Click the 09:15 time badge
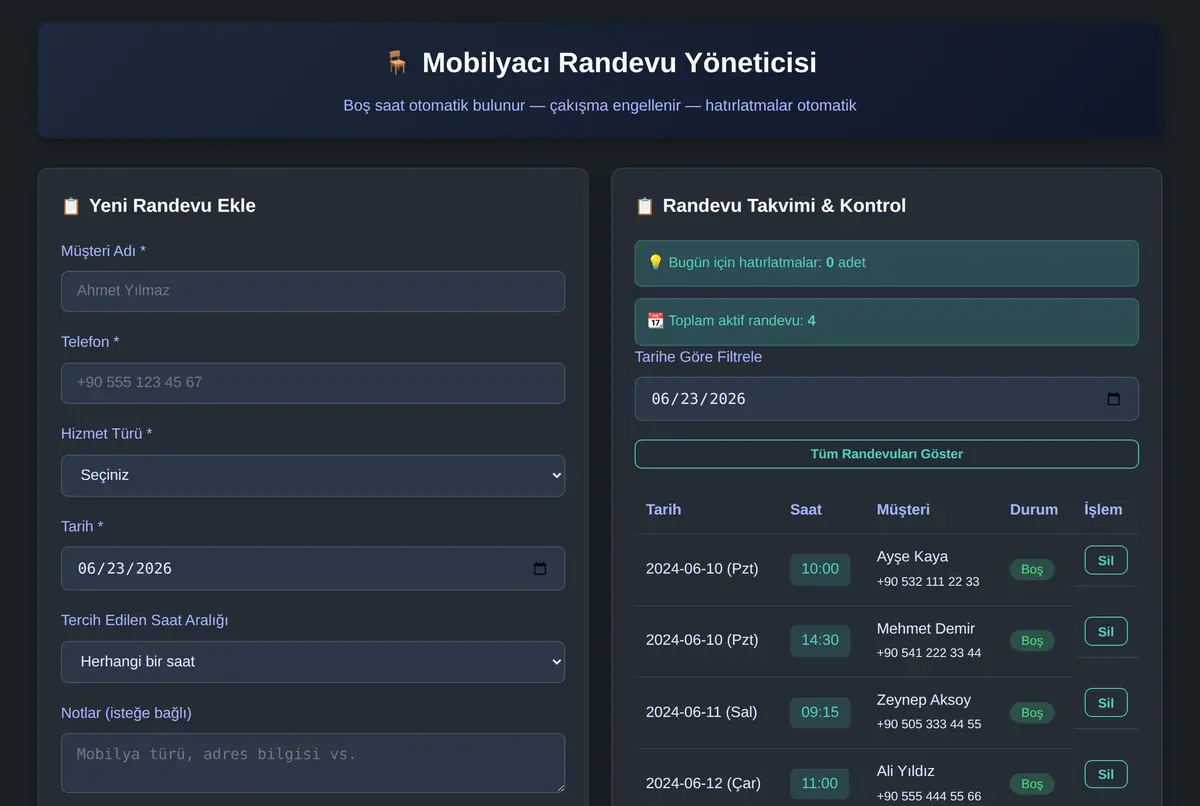 click(x=820, y=712)
